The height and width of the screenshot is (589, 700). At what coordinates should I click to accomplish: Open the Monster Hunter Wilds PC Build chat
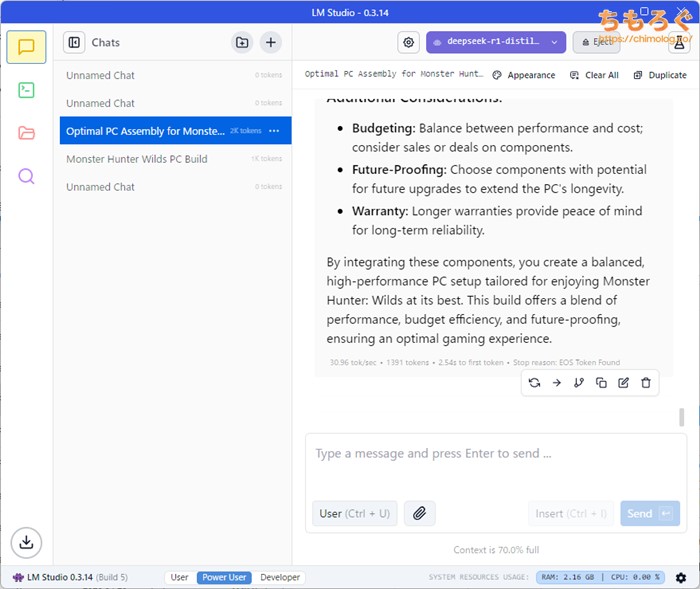coord(175,159)
